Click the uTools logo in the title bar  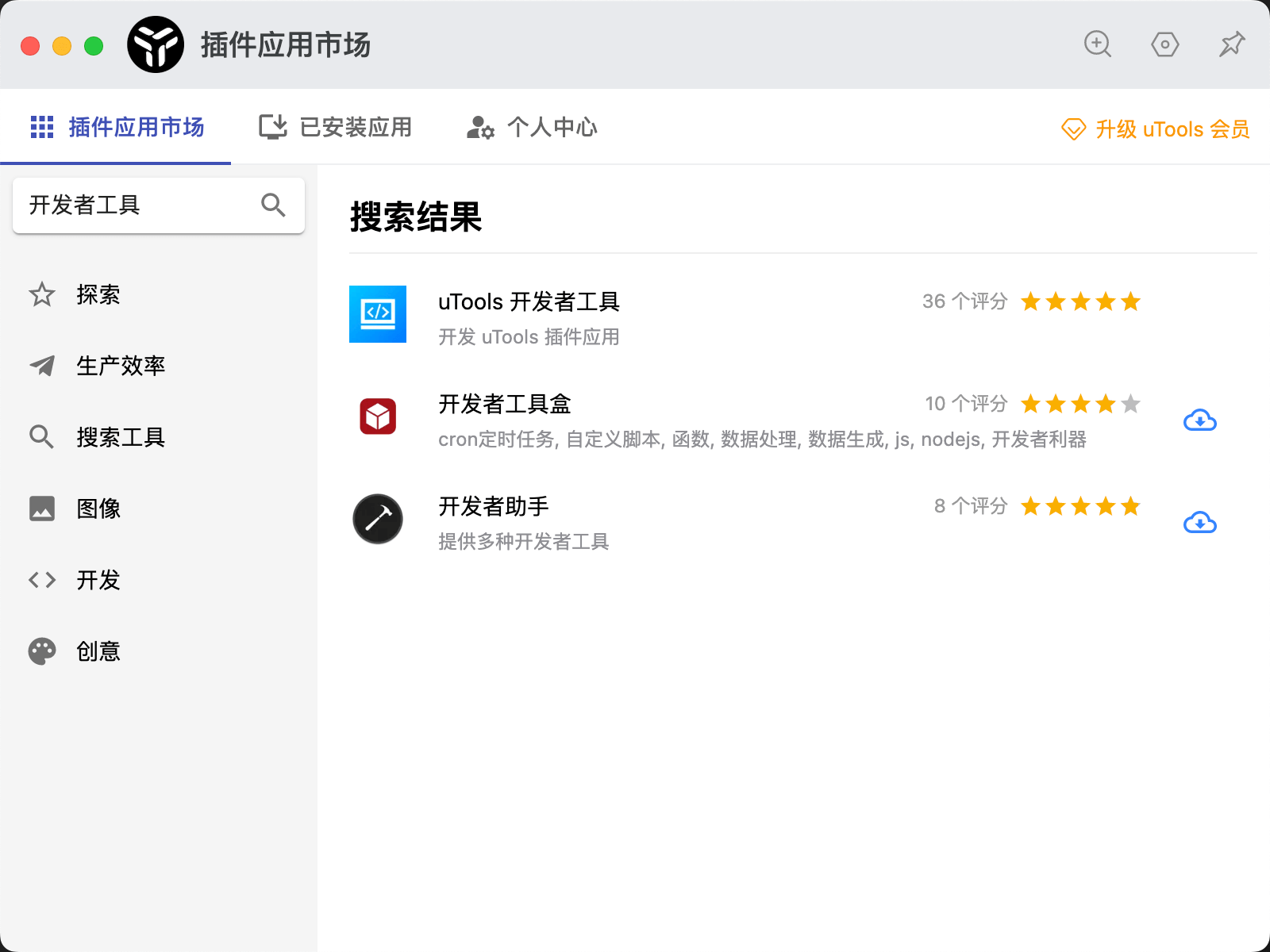tap(156, 44)
